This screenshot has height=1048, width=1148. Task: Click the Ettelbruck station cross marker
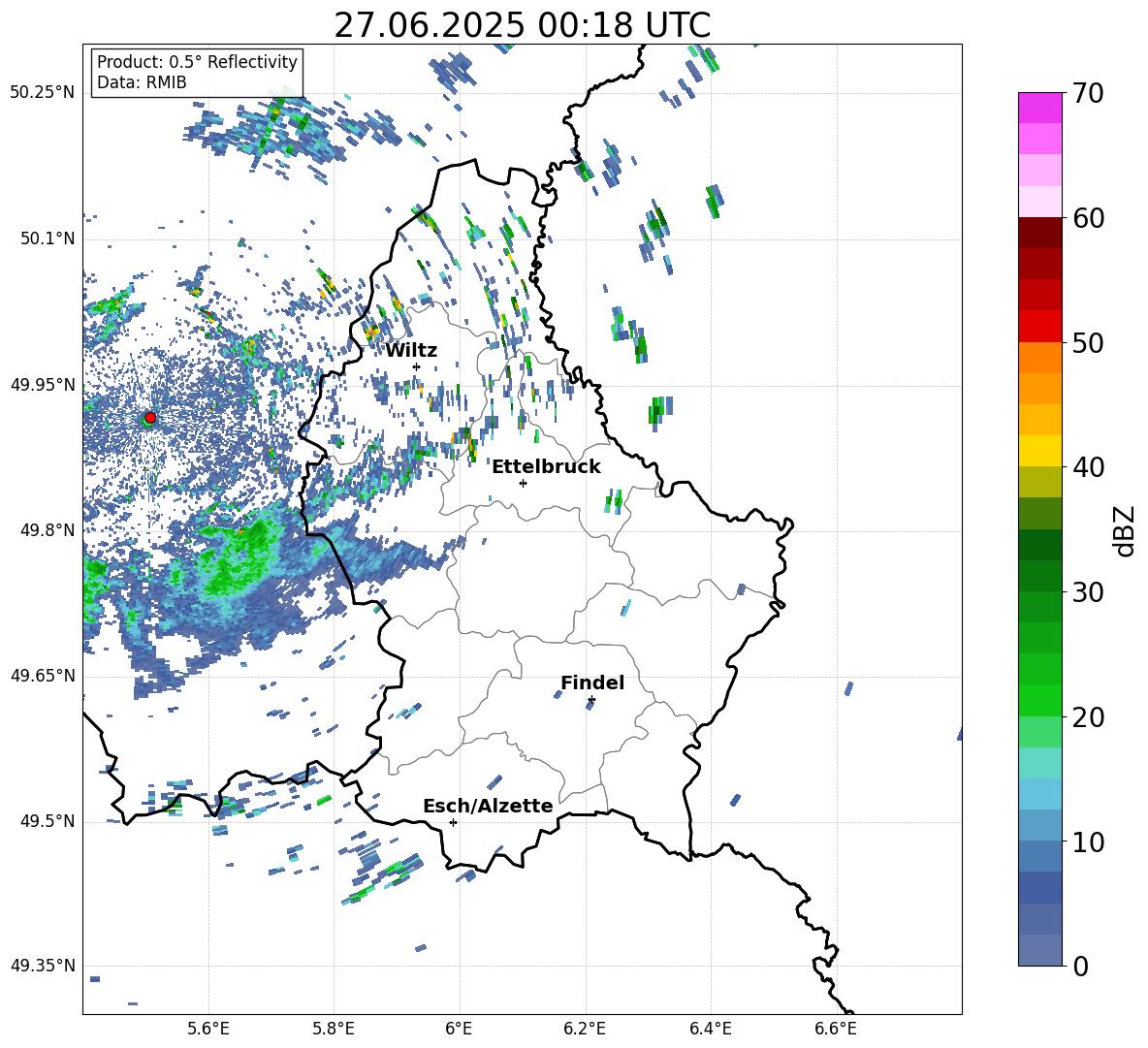click(x=523, y=483)
